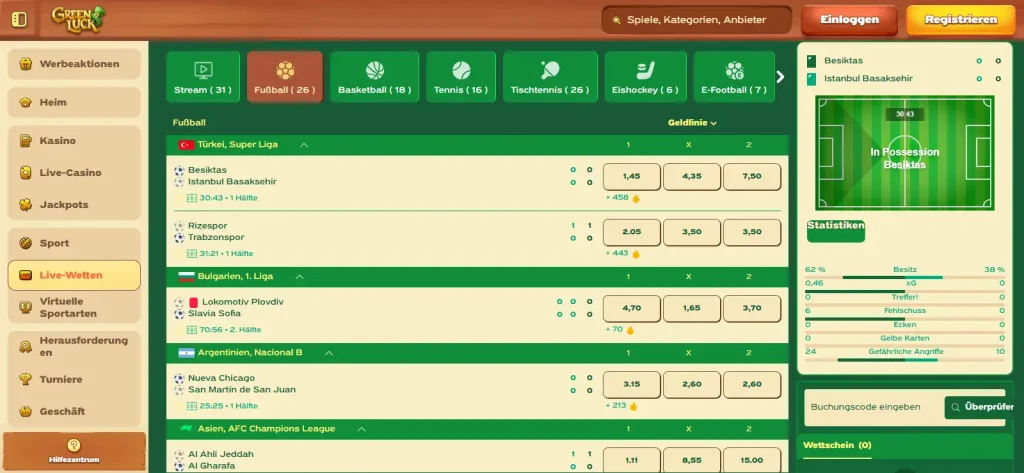Collapse the Türkei, Super Liga section
The width and height of the screenshot is (1024, 473).
(x=304, y=145)
